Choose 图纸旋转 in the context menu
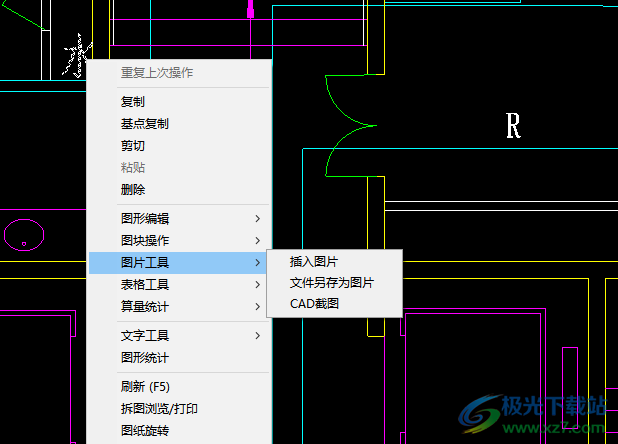Screen dimensions: 618x444 tap(179, 431)
